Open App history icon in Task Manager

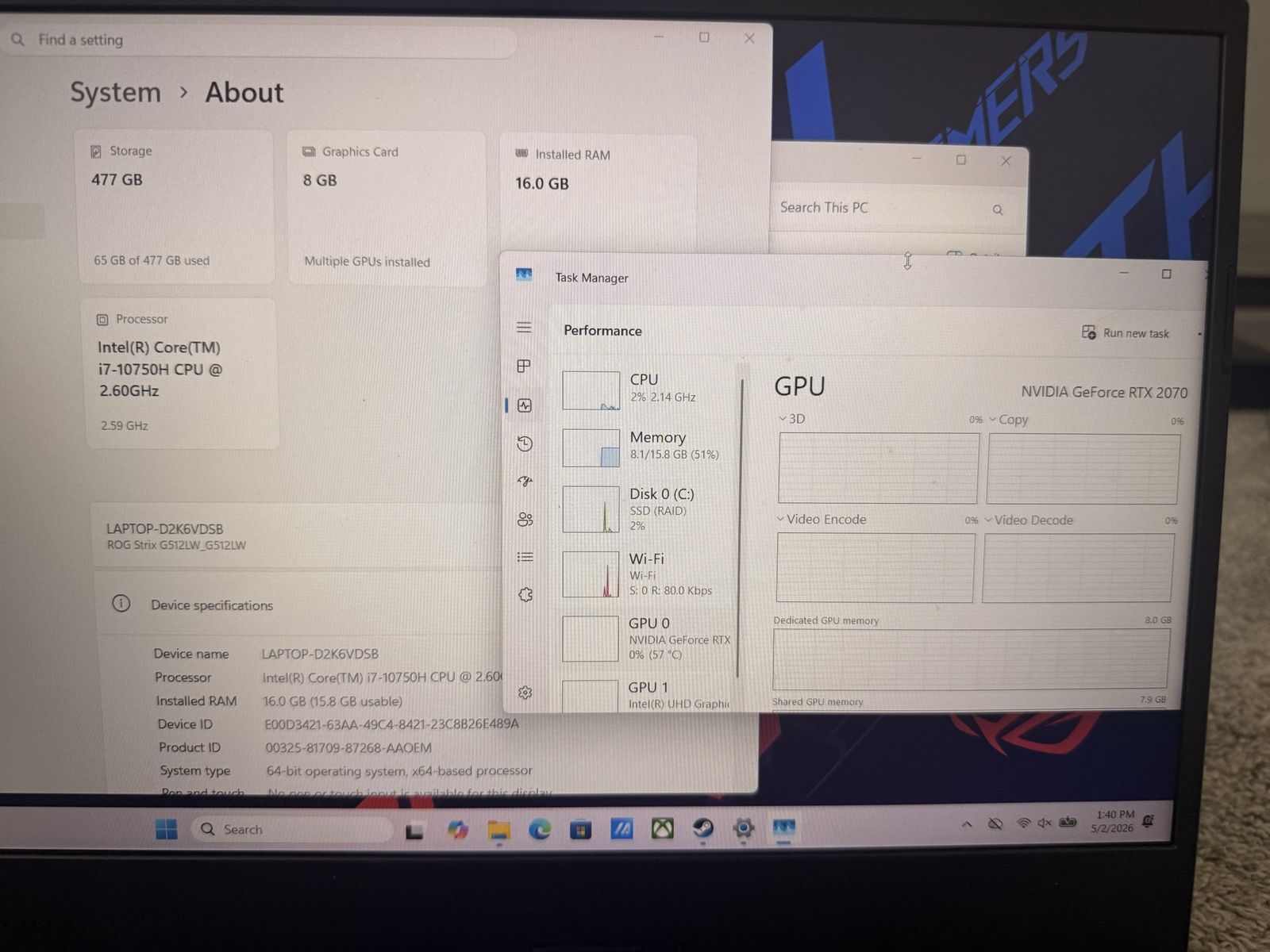click(525, 443)
